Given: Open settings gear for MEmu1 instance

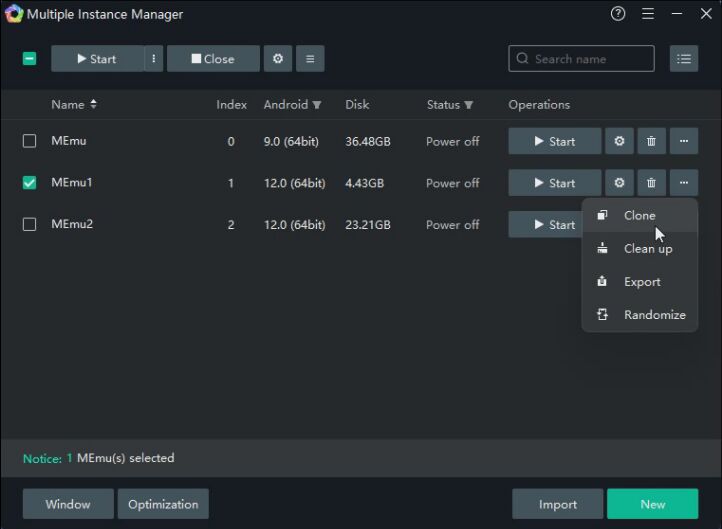Looking at the screenshot, I should [x=619, y=183].
